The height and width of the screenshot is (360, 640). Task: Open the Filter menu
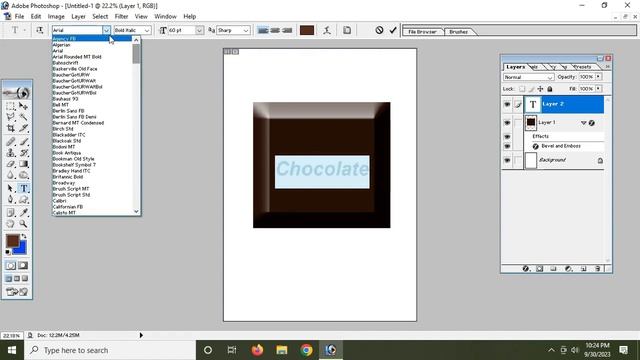[x=121, y=16]
